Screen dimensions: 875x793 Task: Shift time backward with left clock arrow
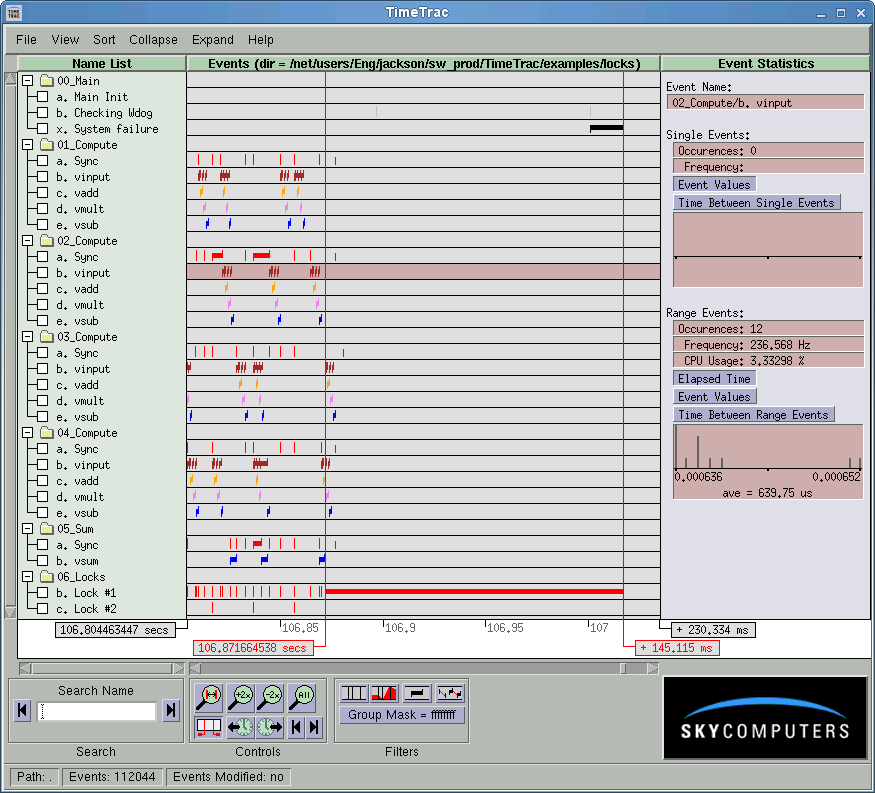point(240,727)
